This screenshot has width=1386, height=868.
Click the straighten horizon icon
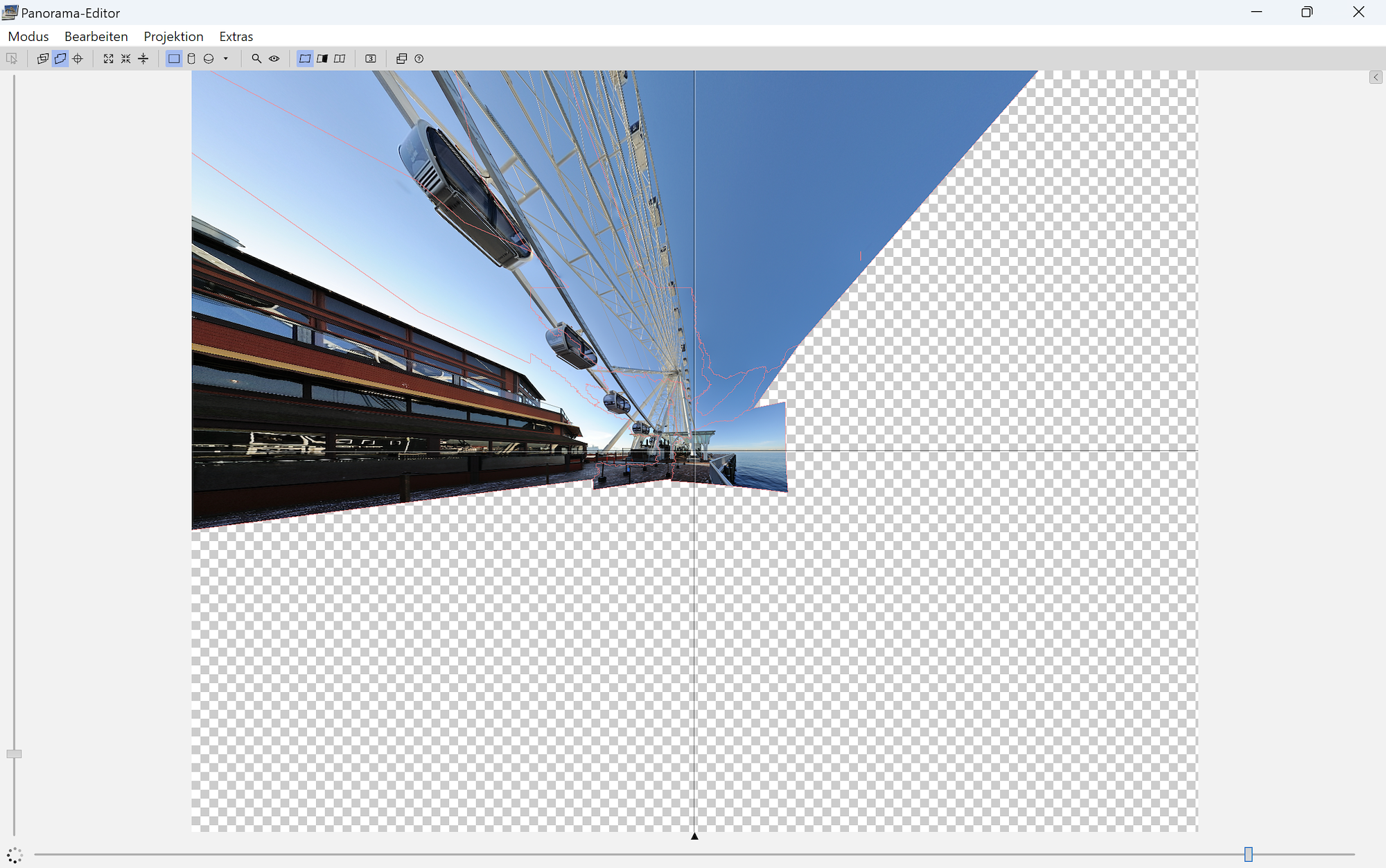[143, 59]
